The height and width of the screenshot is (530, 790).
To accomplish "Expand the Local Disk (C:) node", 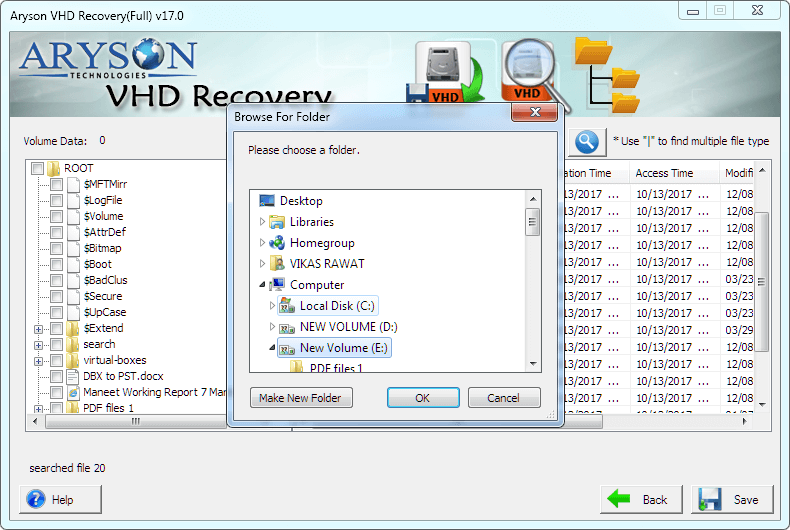I will [272, 306].
